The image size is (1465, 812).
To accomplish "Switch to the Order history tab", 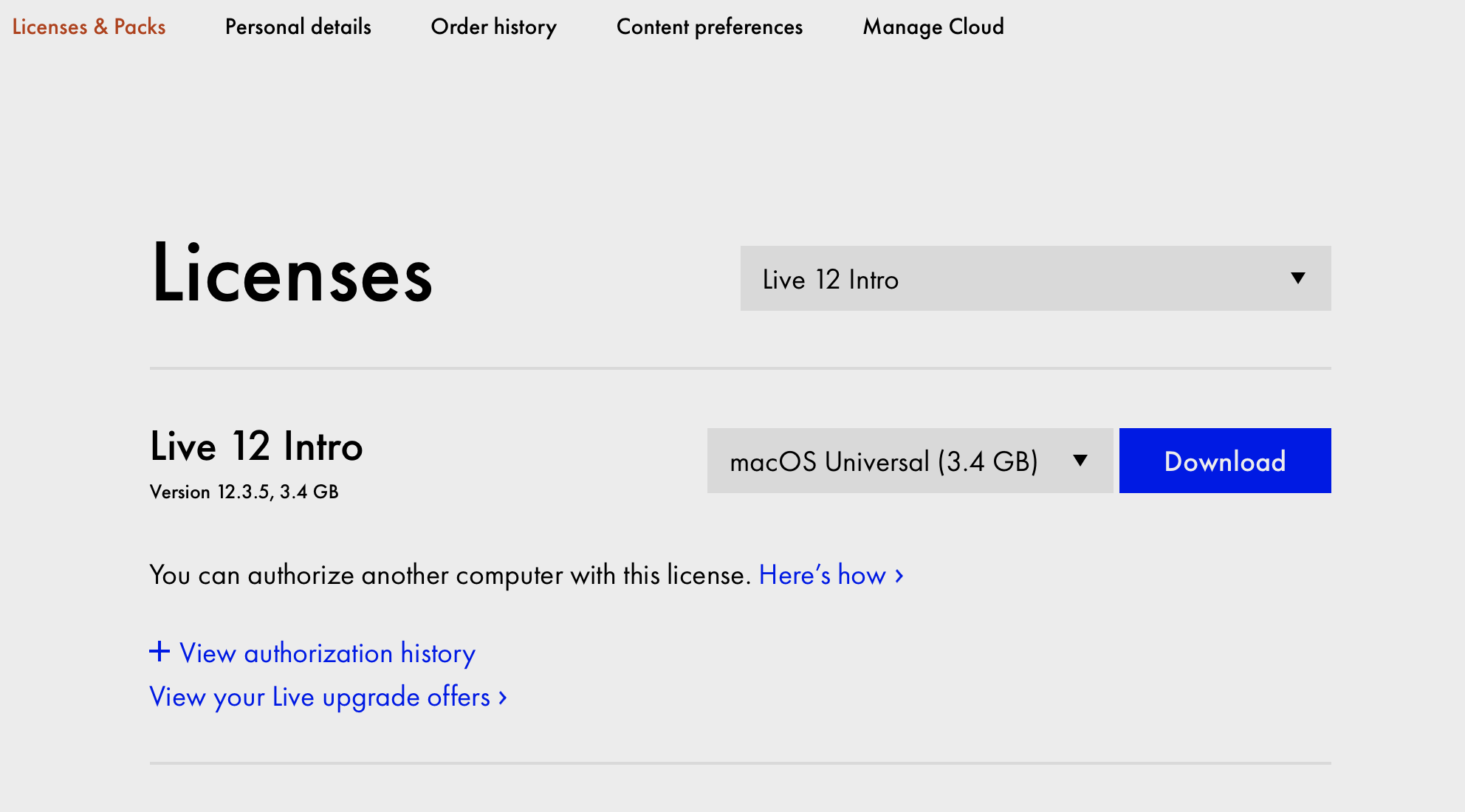I will pyautogui.click(x=493, y=27).
